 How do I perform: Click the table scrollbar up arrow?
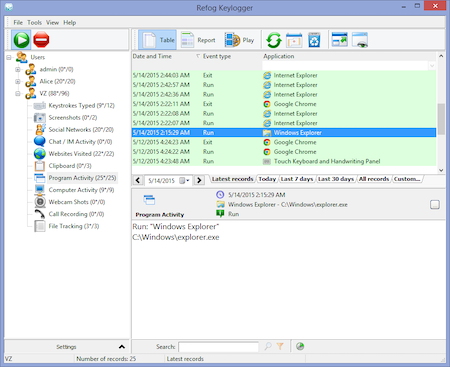tap(441, 56)
